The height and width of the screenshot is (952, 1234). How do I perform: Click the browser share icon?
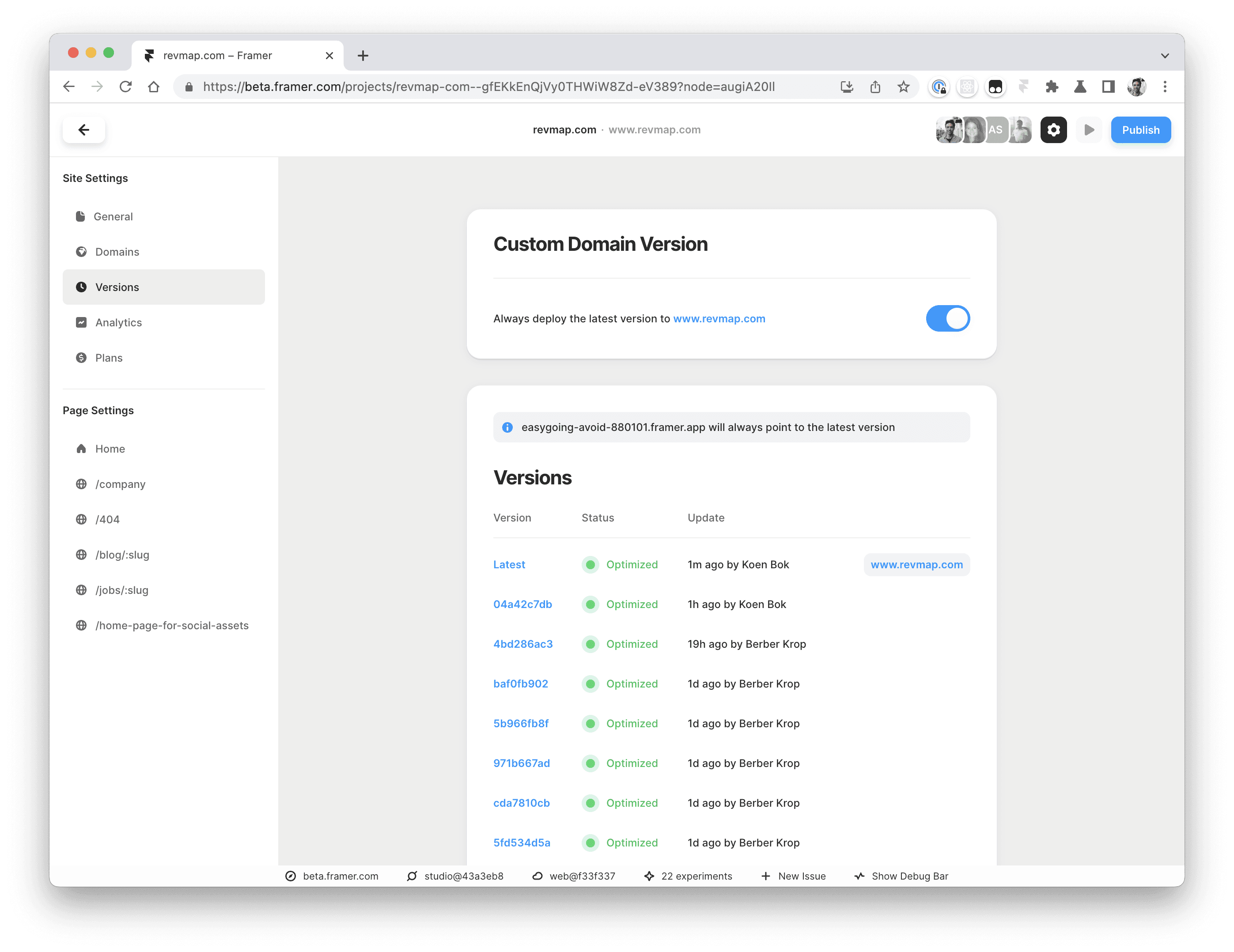pyautogui.click(x=875, y=87)
